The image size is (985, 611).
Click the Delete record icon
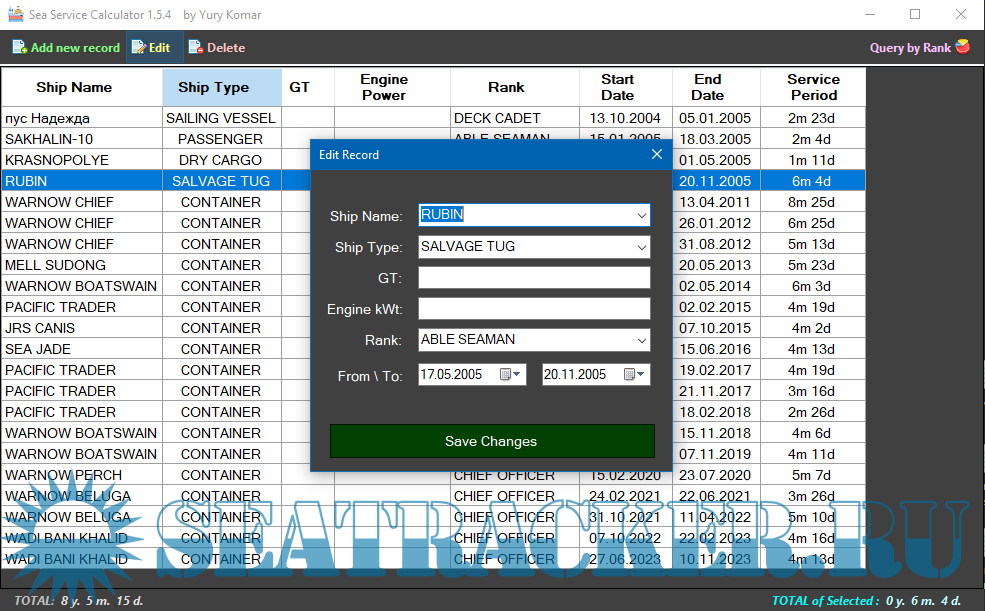tap(195, 47)
